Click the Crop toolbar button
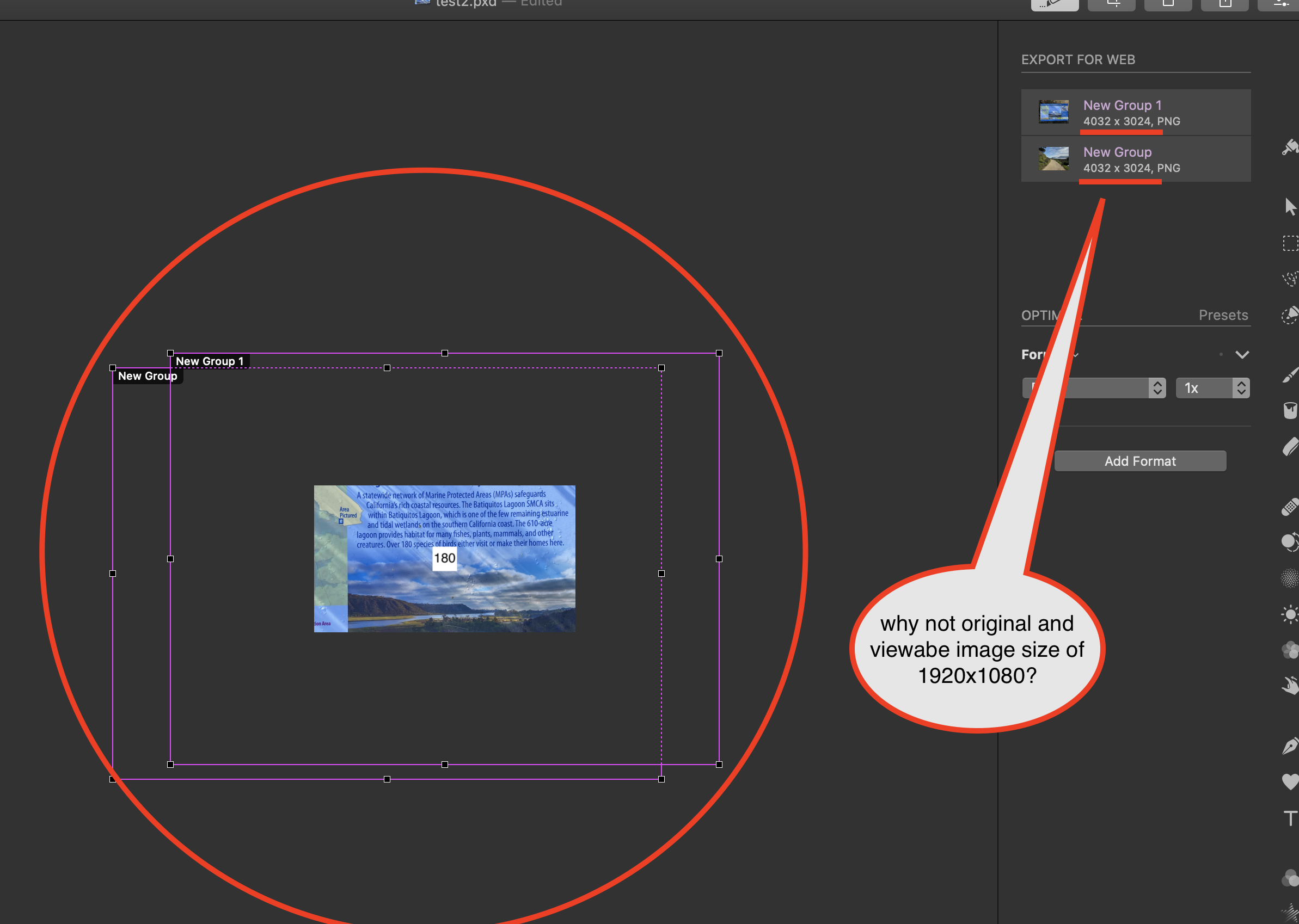1299x924 pixels. tap(1112, 4)
